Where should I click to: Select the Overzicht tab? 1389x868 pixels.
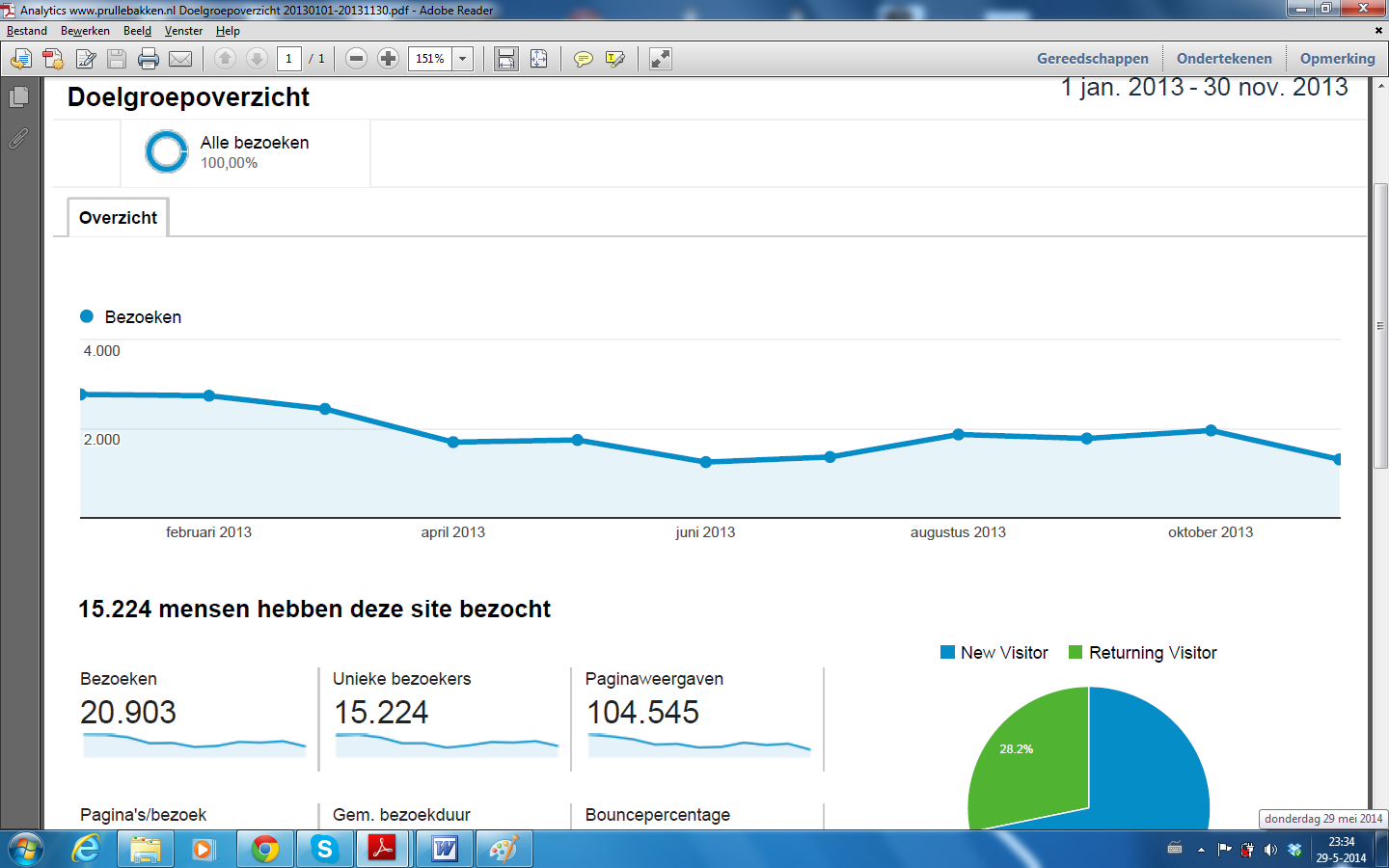[119, 218]
